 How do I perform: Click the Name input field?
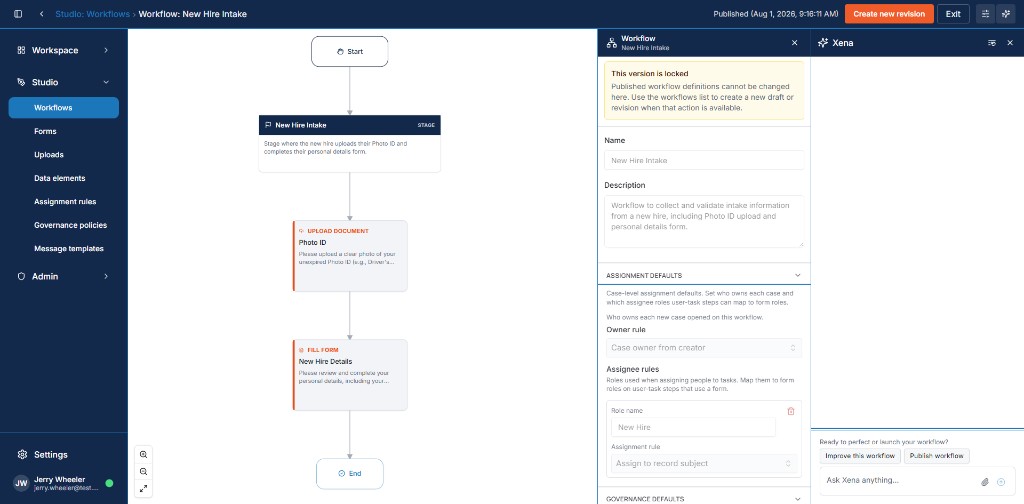click(704, 160)
